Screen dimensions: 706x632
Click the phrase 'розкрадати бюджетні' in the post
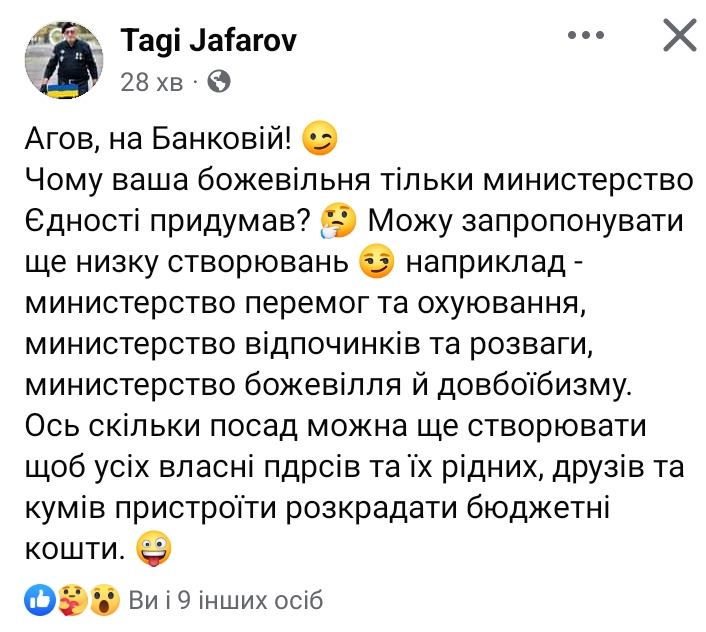point(448,508)
